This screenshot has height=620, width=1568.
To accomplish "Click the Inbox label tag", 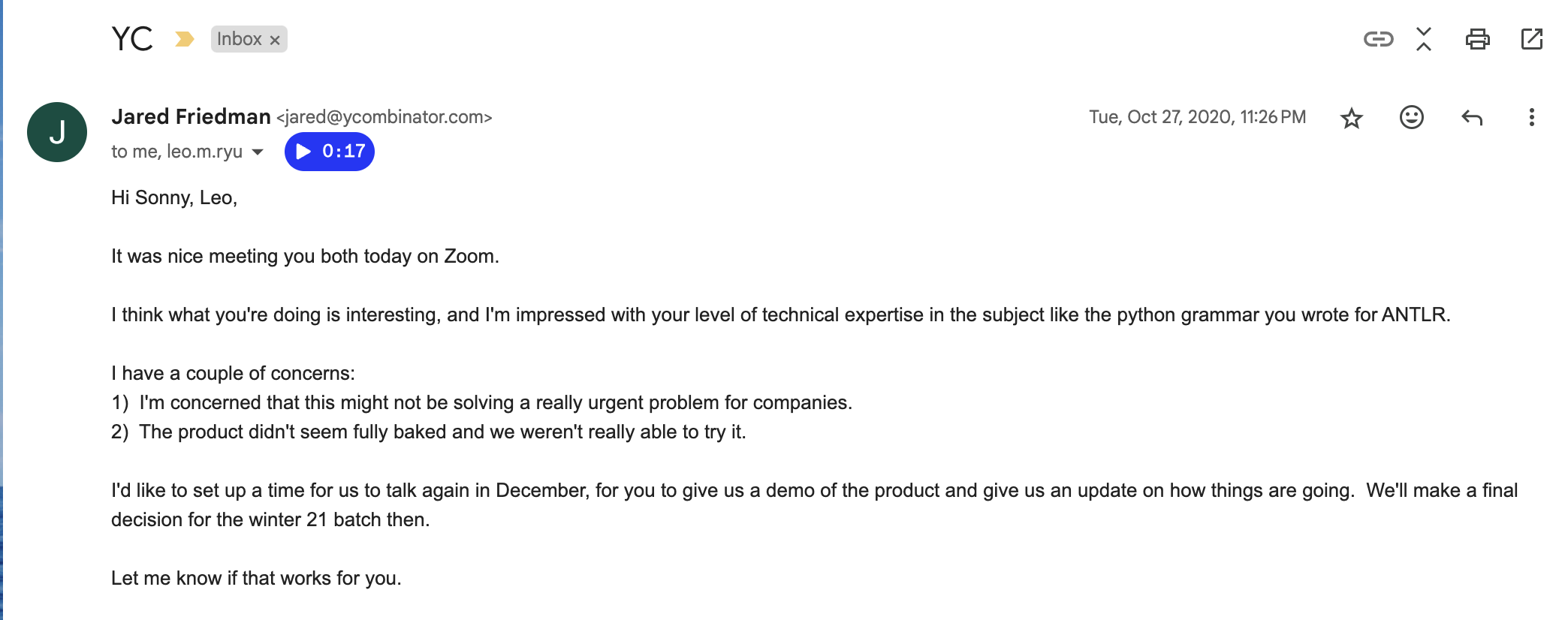I will 239,39.
